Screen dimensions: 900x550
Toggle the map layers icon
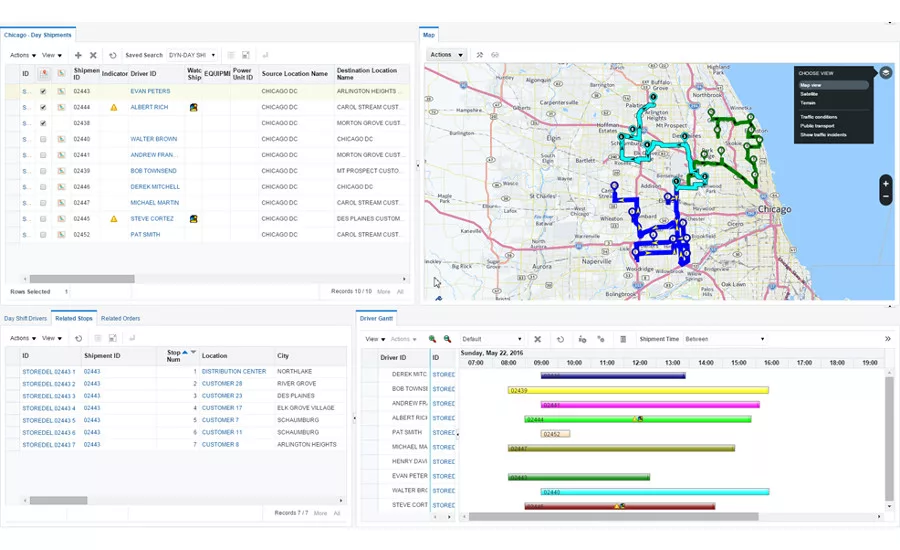(886, 73)
